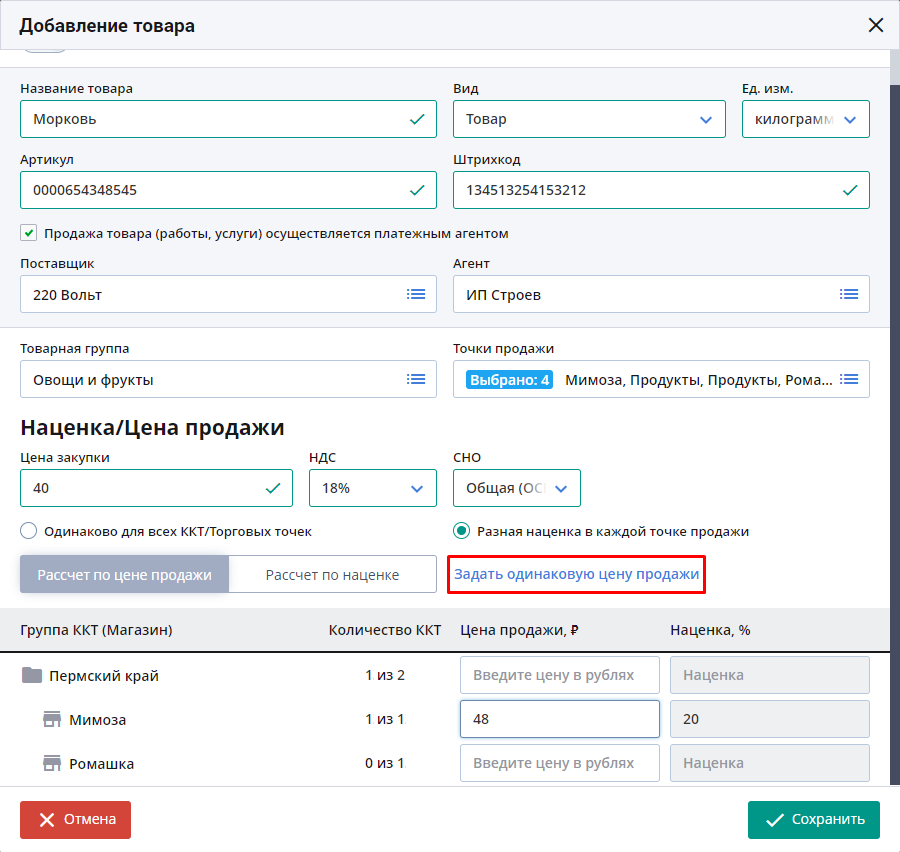Image resolution: width=900 pixels, height=852 pixels.
Task: Click Задать одинаковую цену продажи link
Action: tap(576, 575)
